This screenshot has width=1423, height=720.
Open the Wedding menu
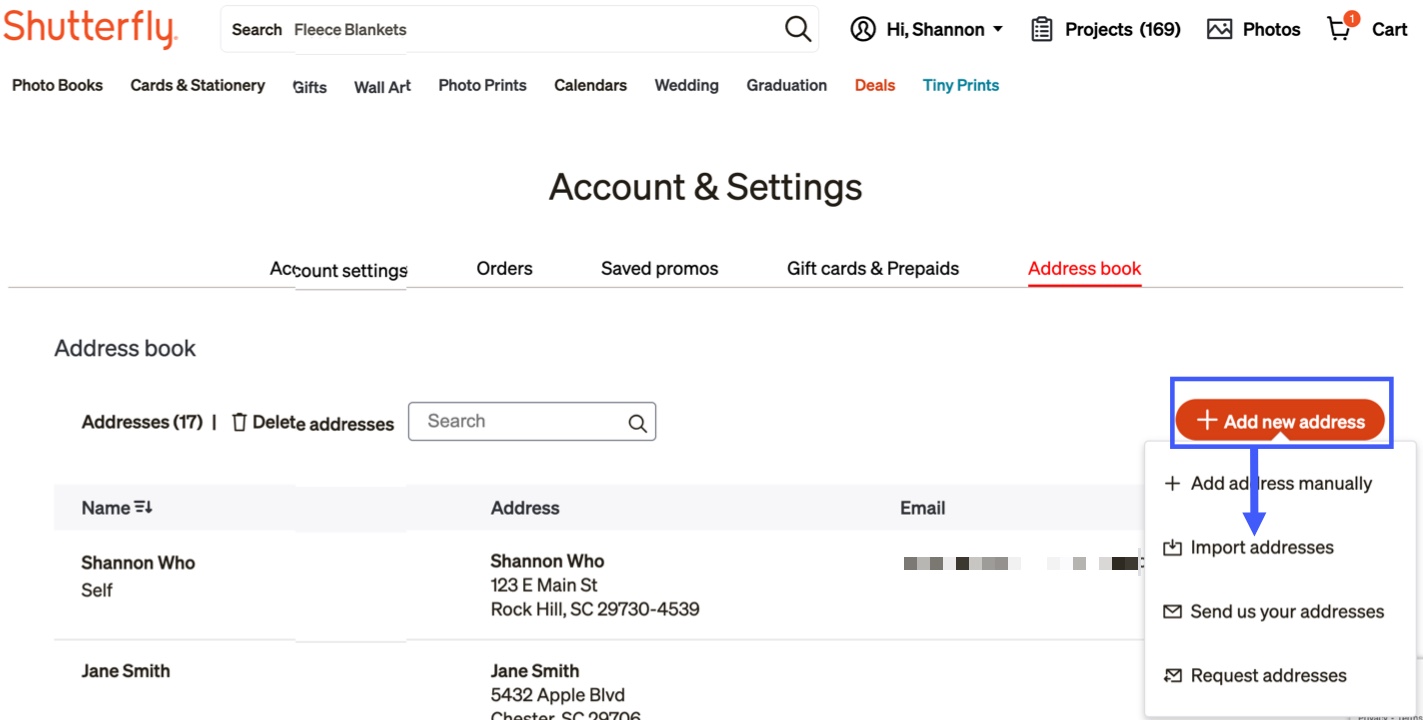[x=686, y=85]
